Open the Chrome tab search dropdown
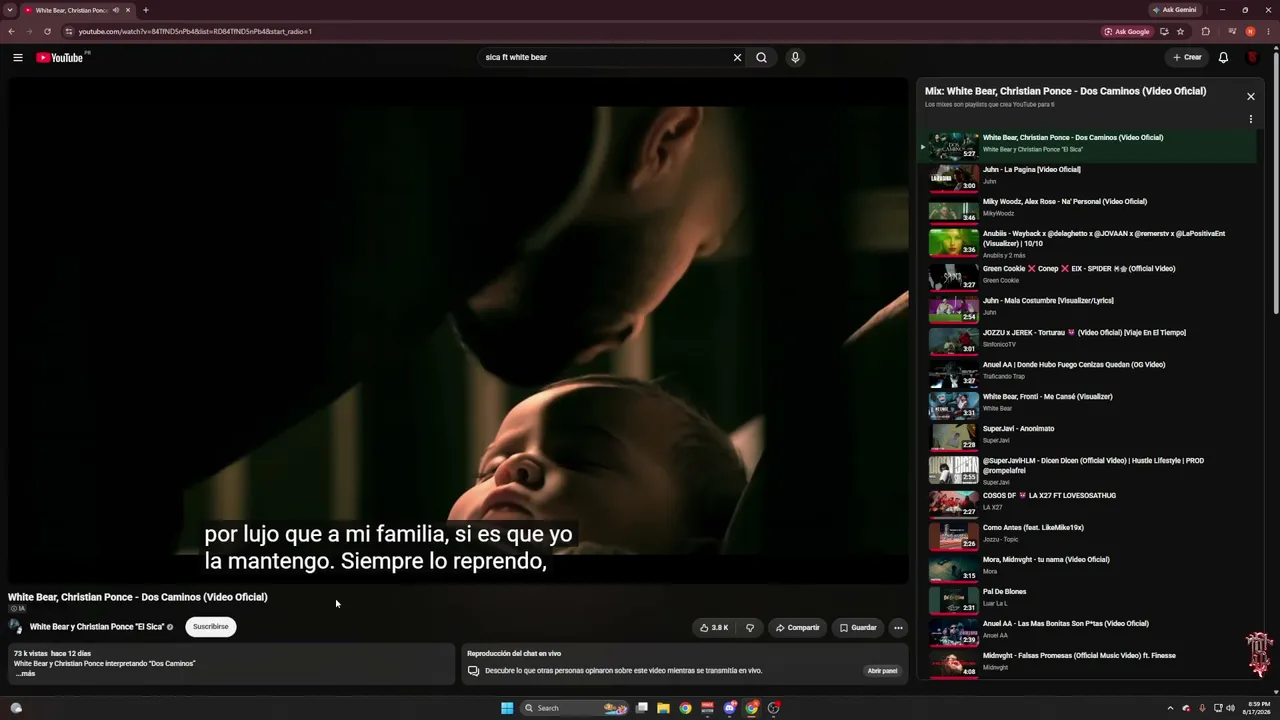This screenshot has width=1280, height=720. coord(10,10)
